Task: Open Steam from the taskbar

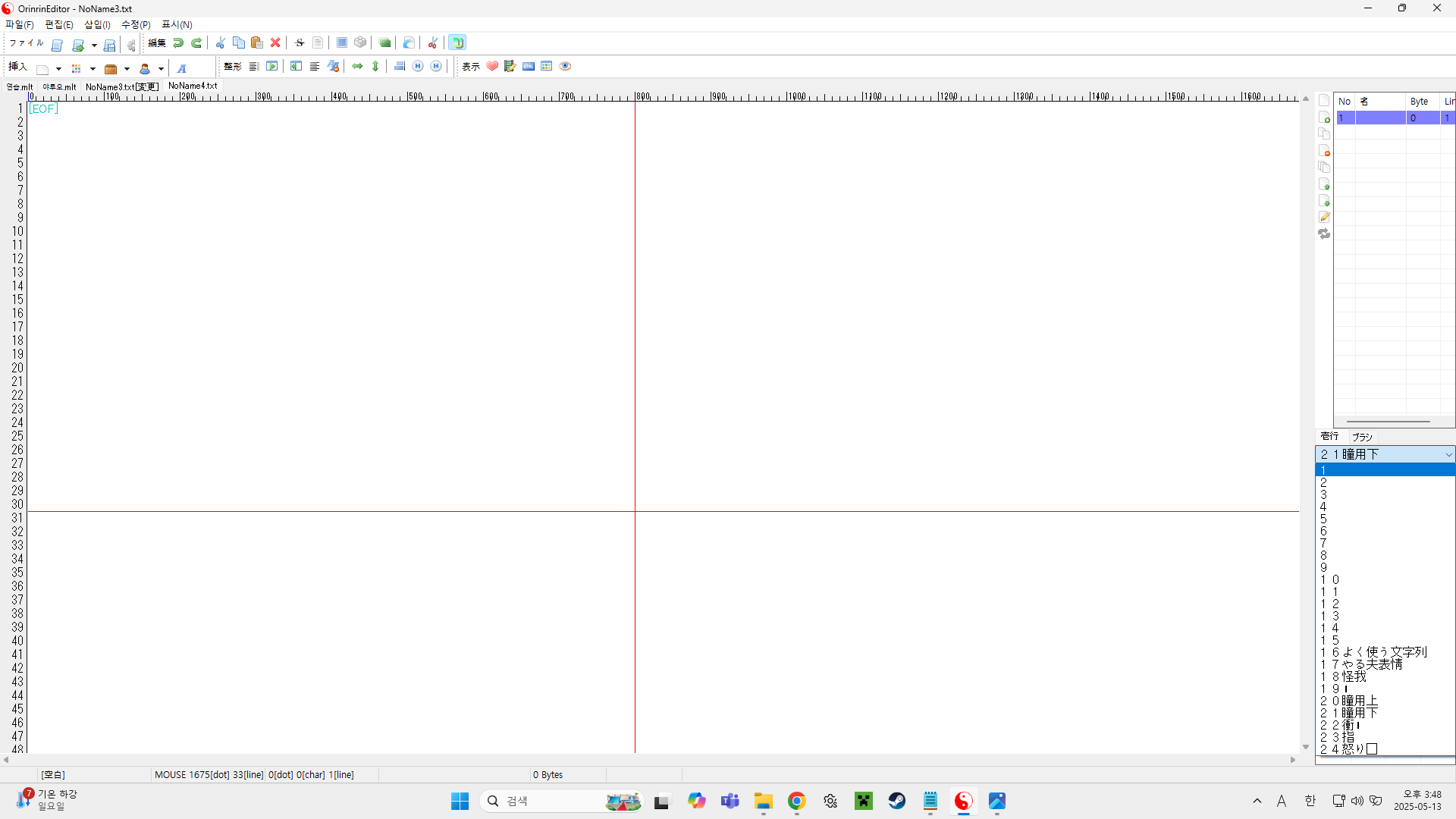Action: pyautogui.click(x=897, y=801)
